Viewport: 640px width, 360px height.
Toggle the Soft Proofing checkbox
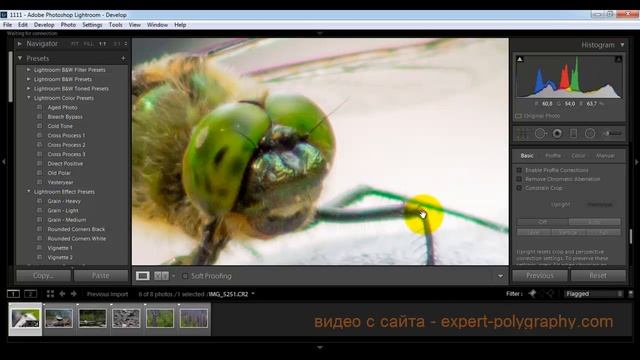coord(185,276)
